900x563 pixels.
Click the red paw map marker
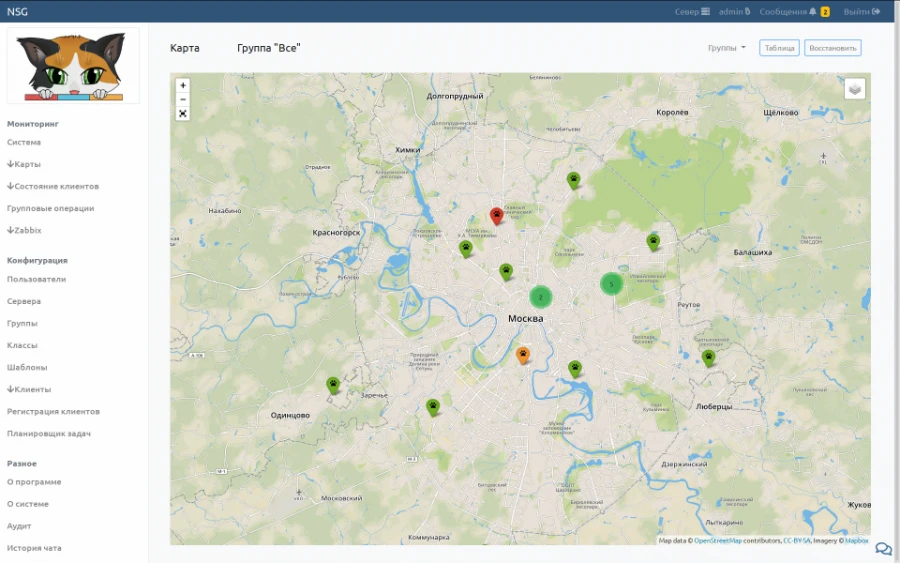496,214
